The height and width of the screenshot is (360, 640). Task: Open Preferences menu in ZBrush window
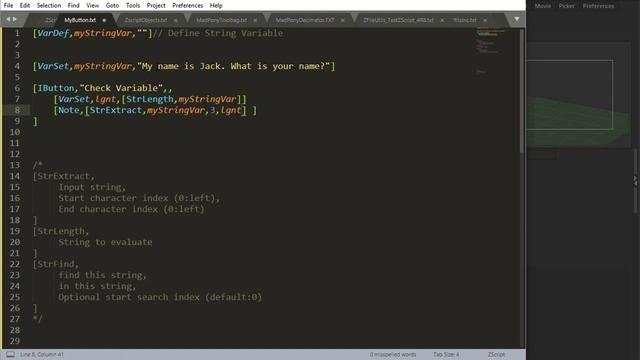[598, 6]
